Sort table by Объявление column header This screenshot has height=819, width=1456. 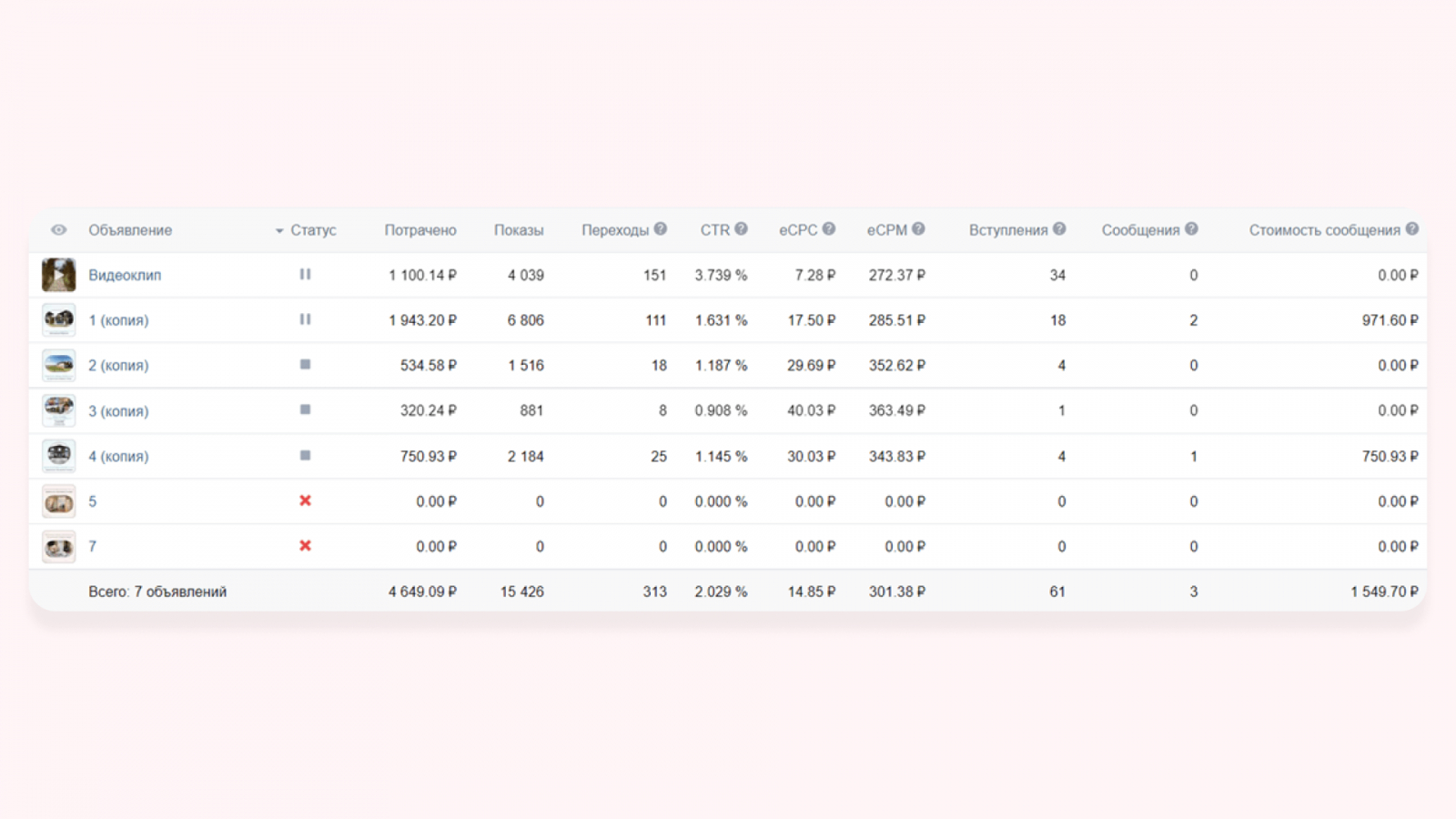coord(130,230)
